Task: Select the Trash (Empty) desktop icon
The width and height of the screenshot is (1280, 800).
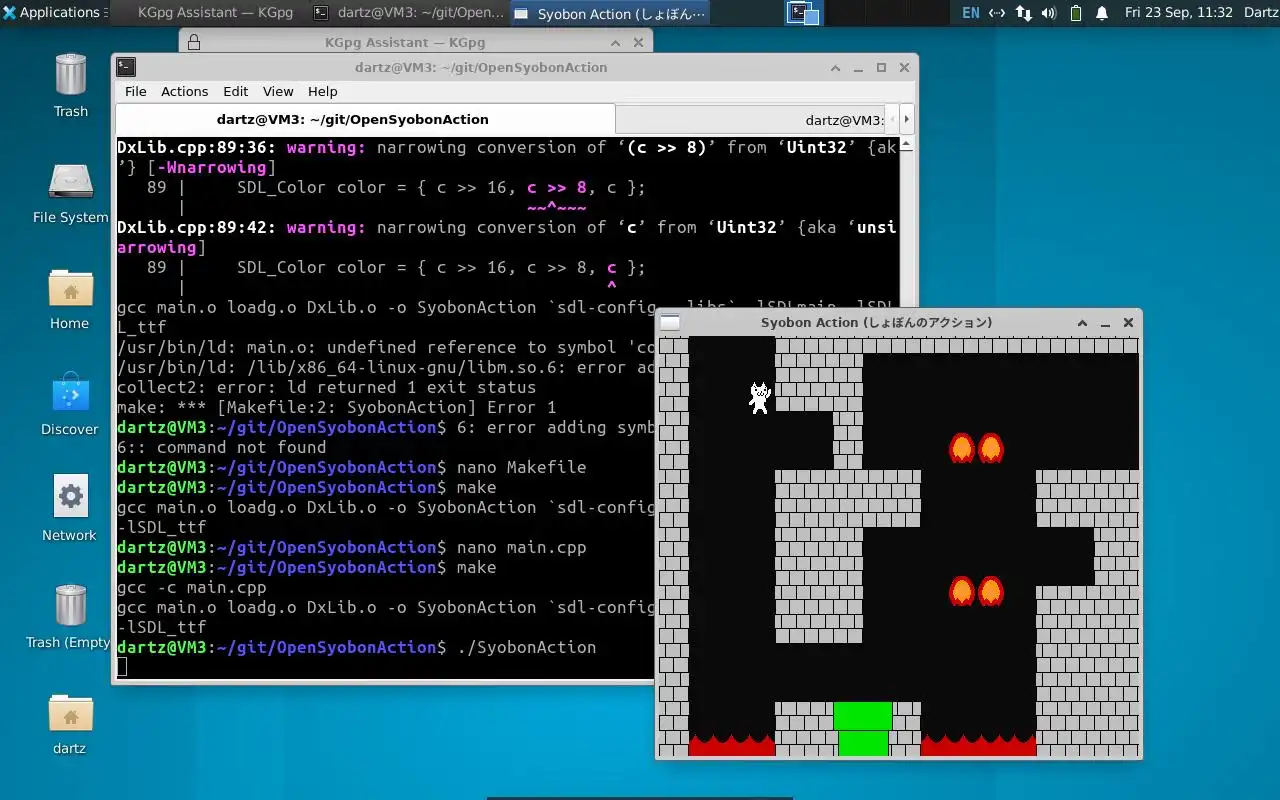Action: [x=70, y=616]
